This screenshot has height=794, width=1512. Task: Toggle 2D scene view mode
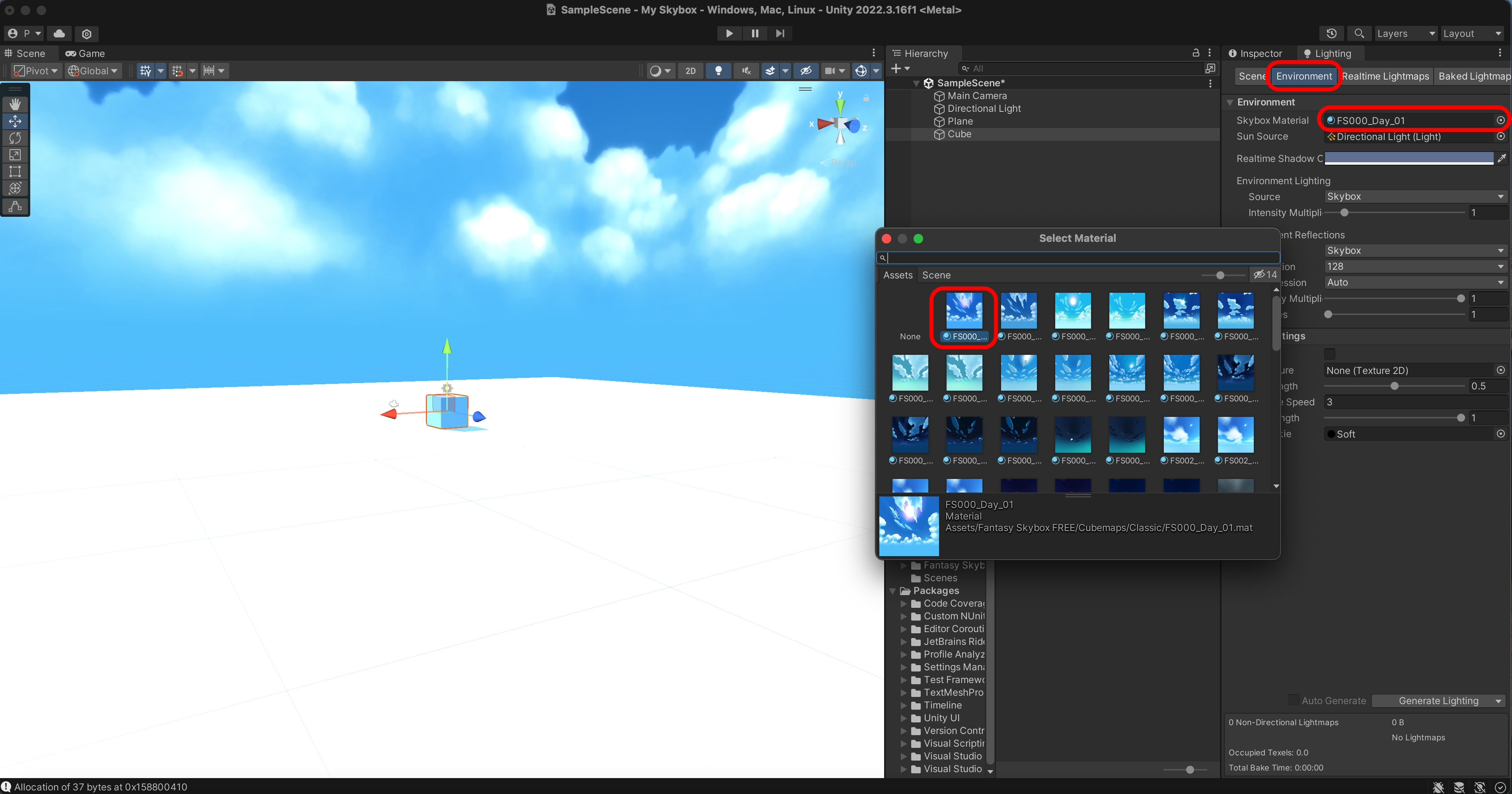pyautogui.click(x=690, y=71)
